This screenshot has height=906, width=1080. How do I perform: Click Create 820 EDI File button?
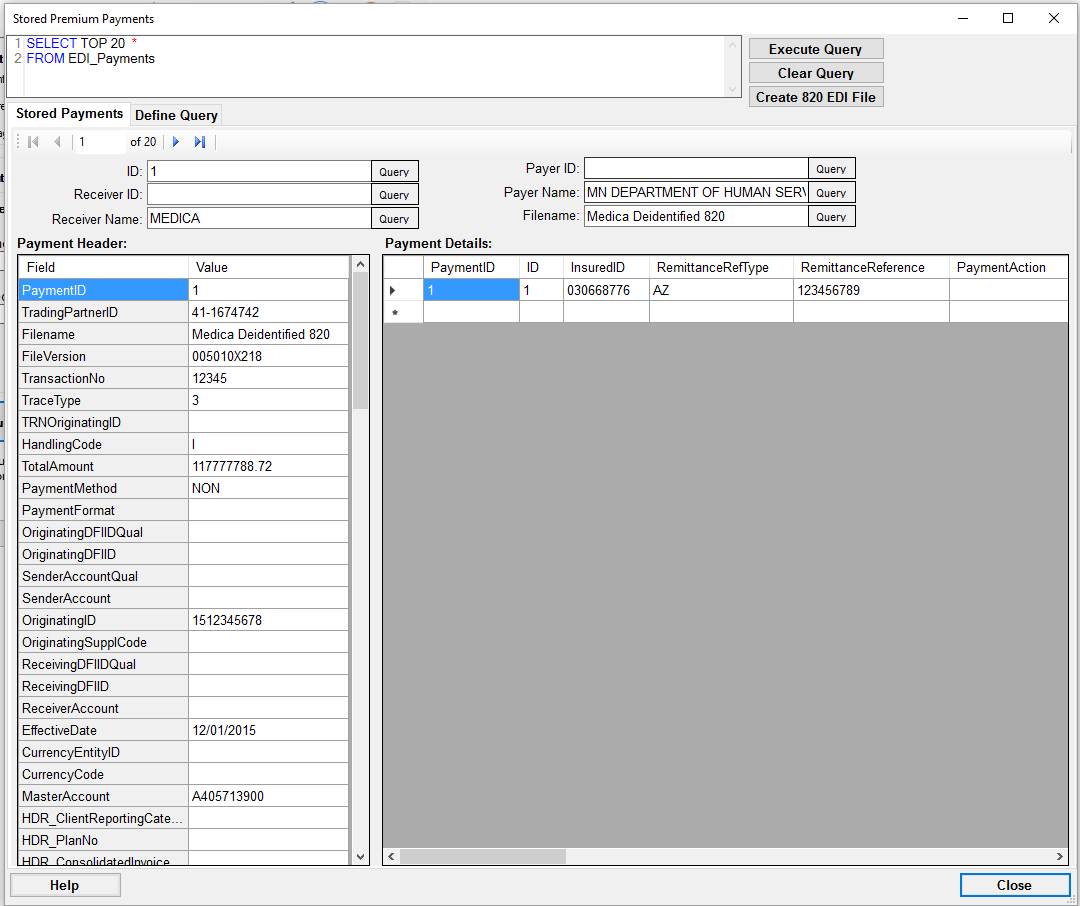(815, 97)
